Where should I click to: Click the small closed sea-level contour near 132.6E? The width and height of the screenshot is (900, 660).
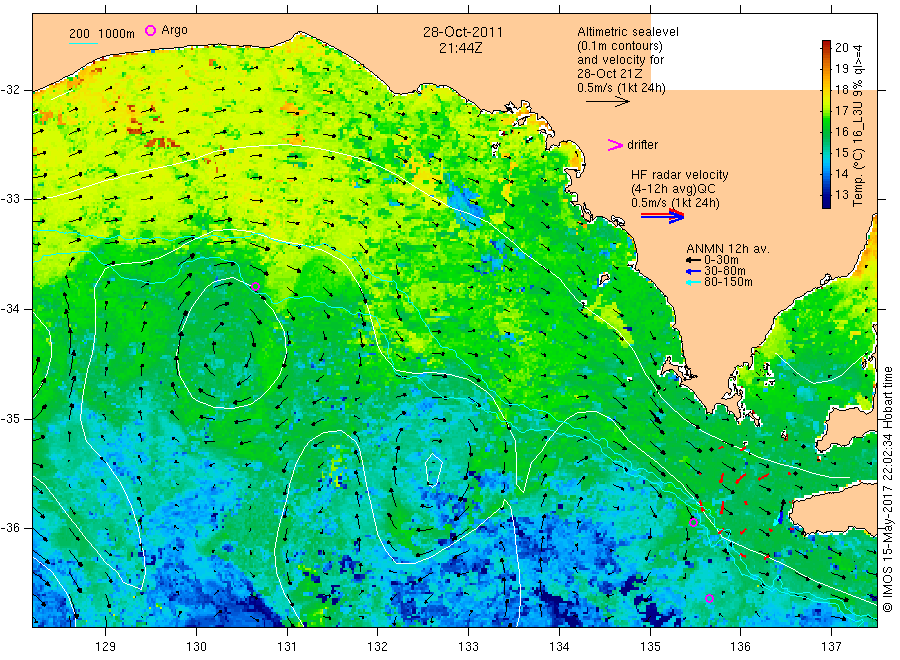(x=433, y=469)
